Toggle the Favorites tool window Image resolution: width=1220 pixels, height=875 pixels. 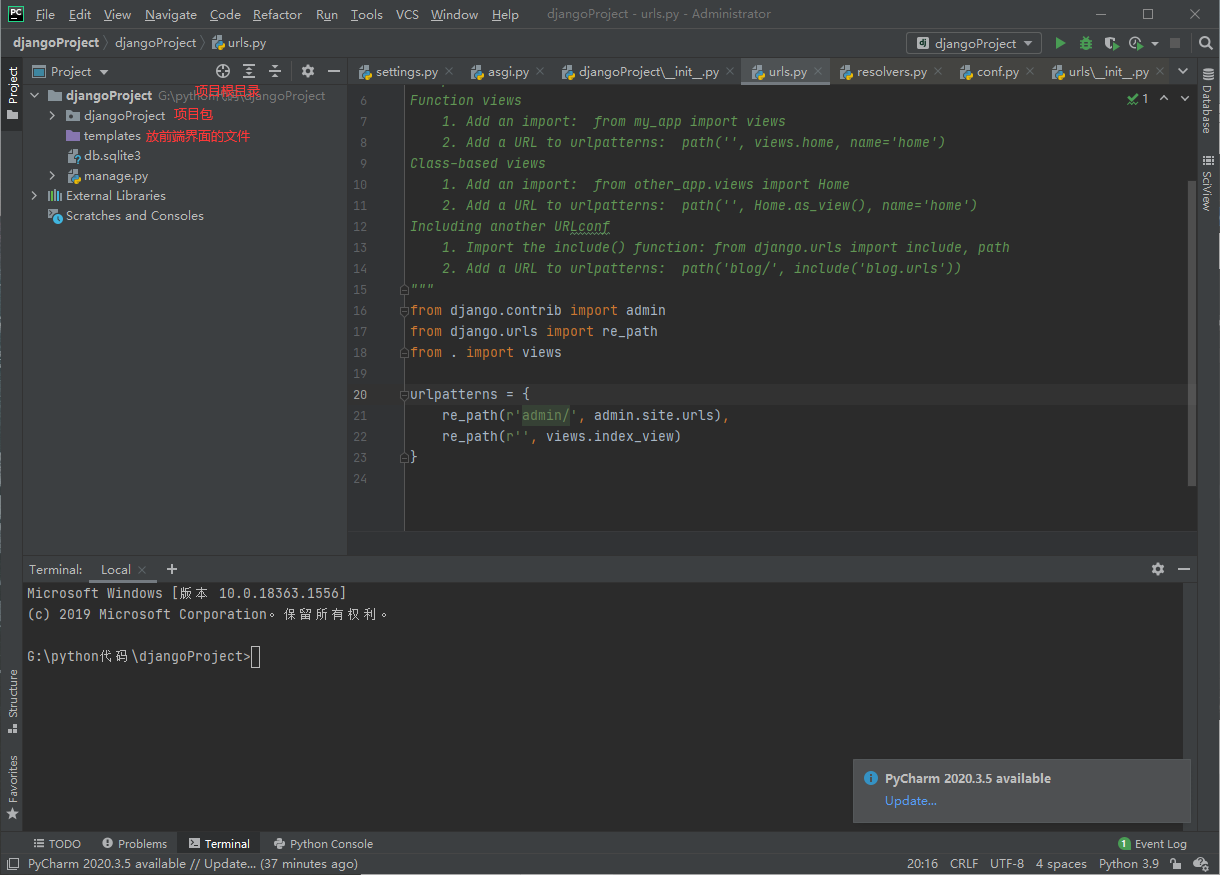13,787
